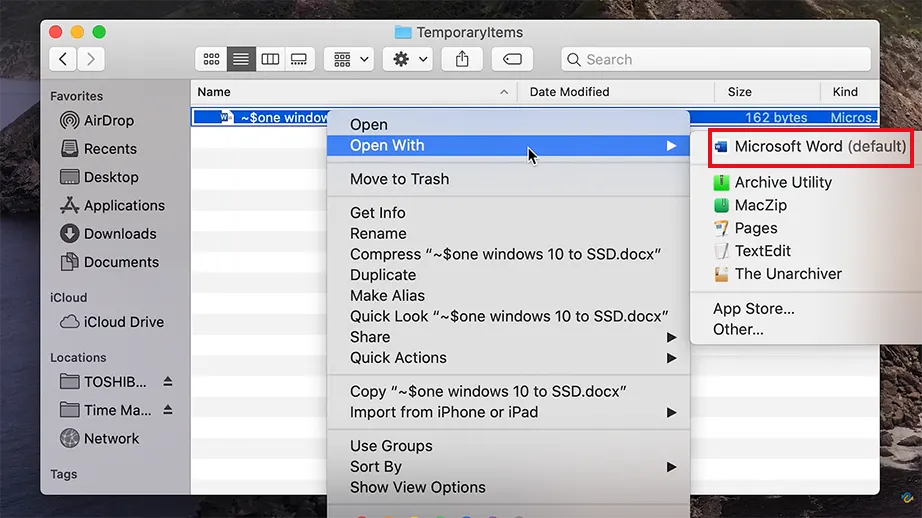Choose Compress "~$one windows 10 to SSD.docx"

click(508, 254)
